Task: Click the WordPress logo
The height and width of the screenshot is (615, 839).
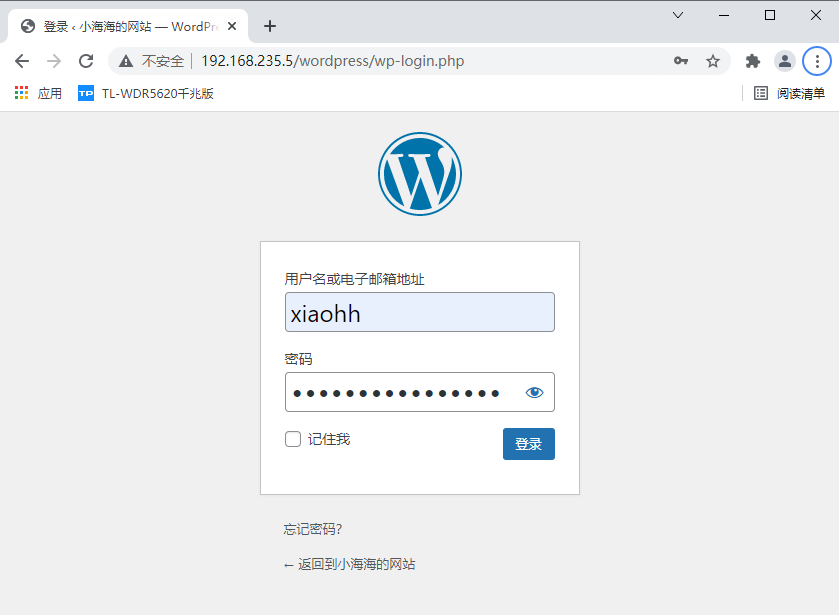Action: (x=420, y=174)
